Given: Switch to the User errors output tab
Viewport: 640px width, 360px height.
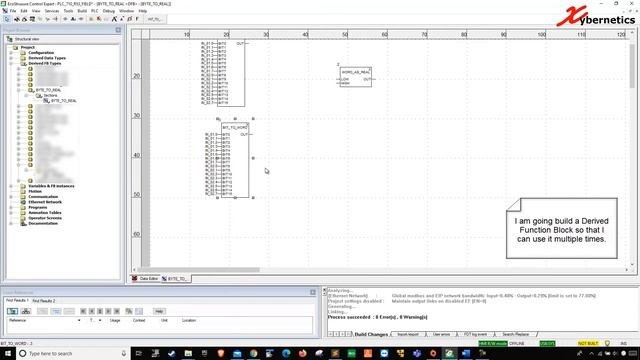Looking at the screenshot, I should click(x=441, y=334).
